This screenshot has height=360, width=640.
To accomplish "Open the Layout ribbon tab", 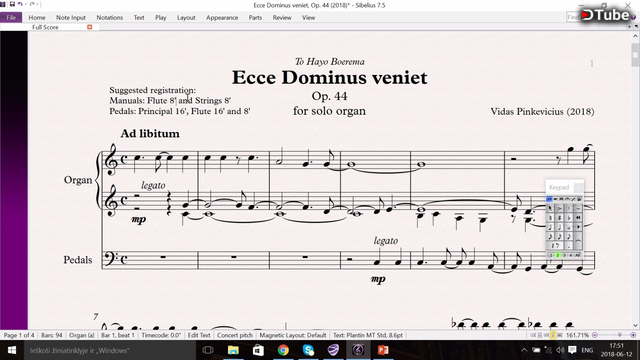I will (x=186, y=18).
